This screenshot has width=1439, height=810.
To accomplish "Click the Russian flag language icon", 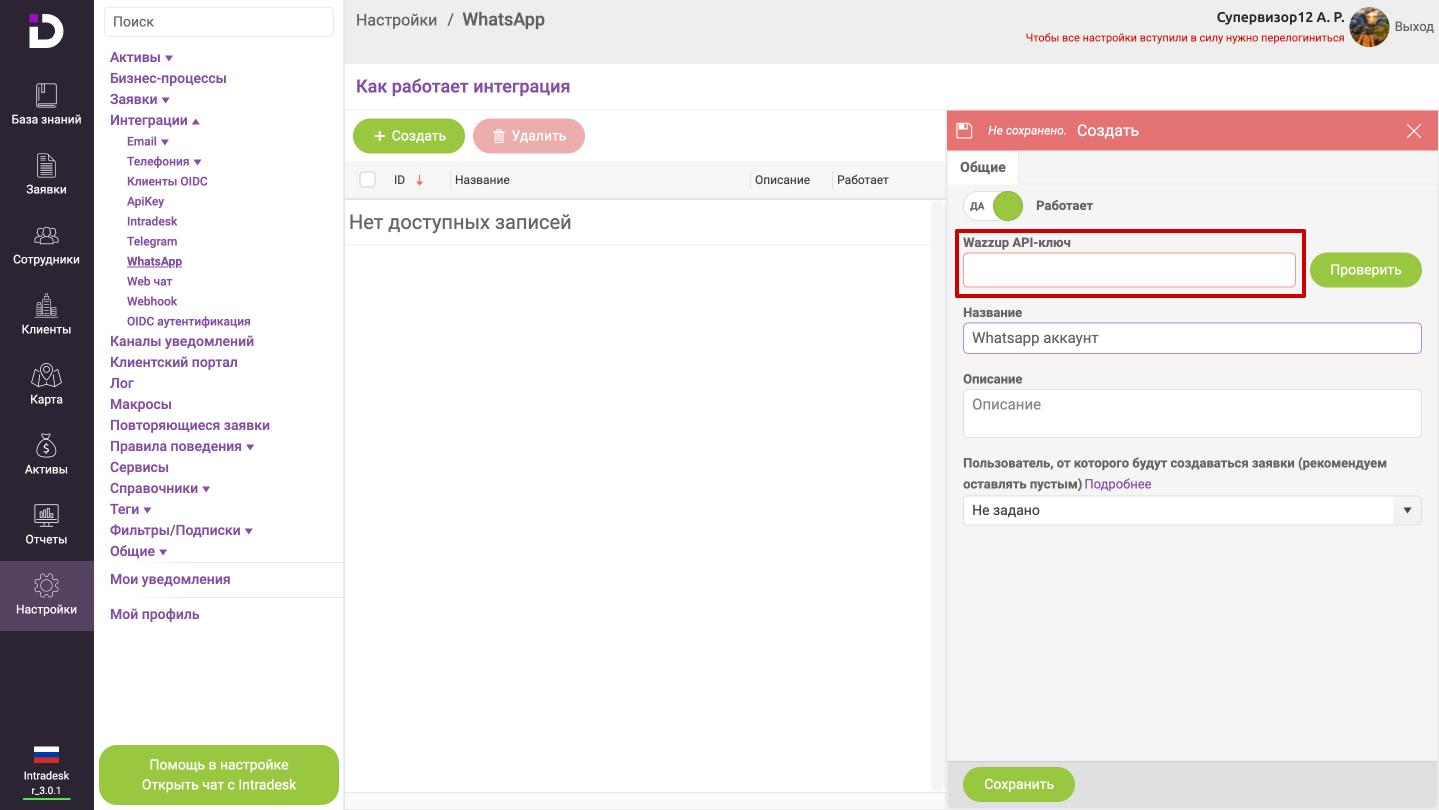I will coord(46,755).
